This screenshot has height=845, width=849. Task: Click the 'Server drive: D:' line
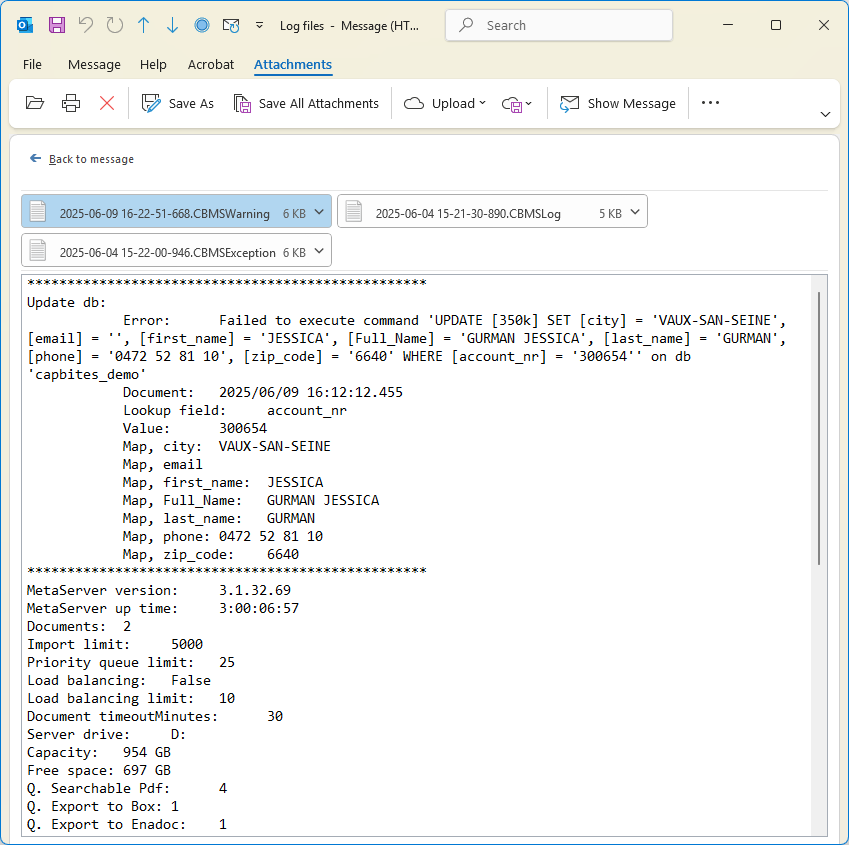point(107,734)
